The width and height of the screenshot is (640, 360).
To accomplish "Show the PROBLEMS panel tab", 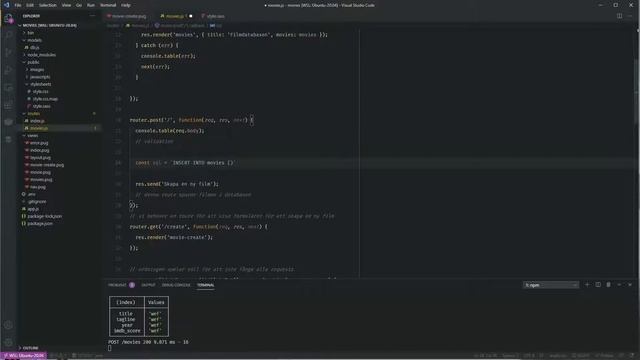I will [118, 285].
